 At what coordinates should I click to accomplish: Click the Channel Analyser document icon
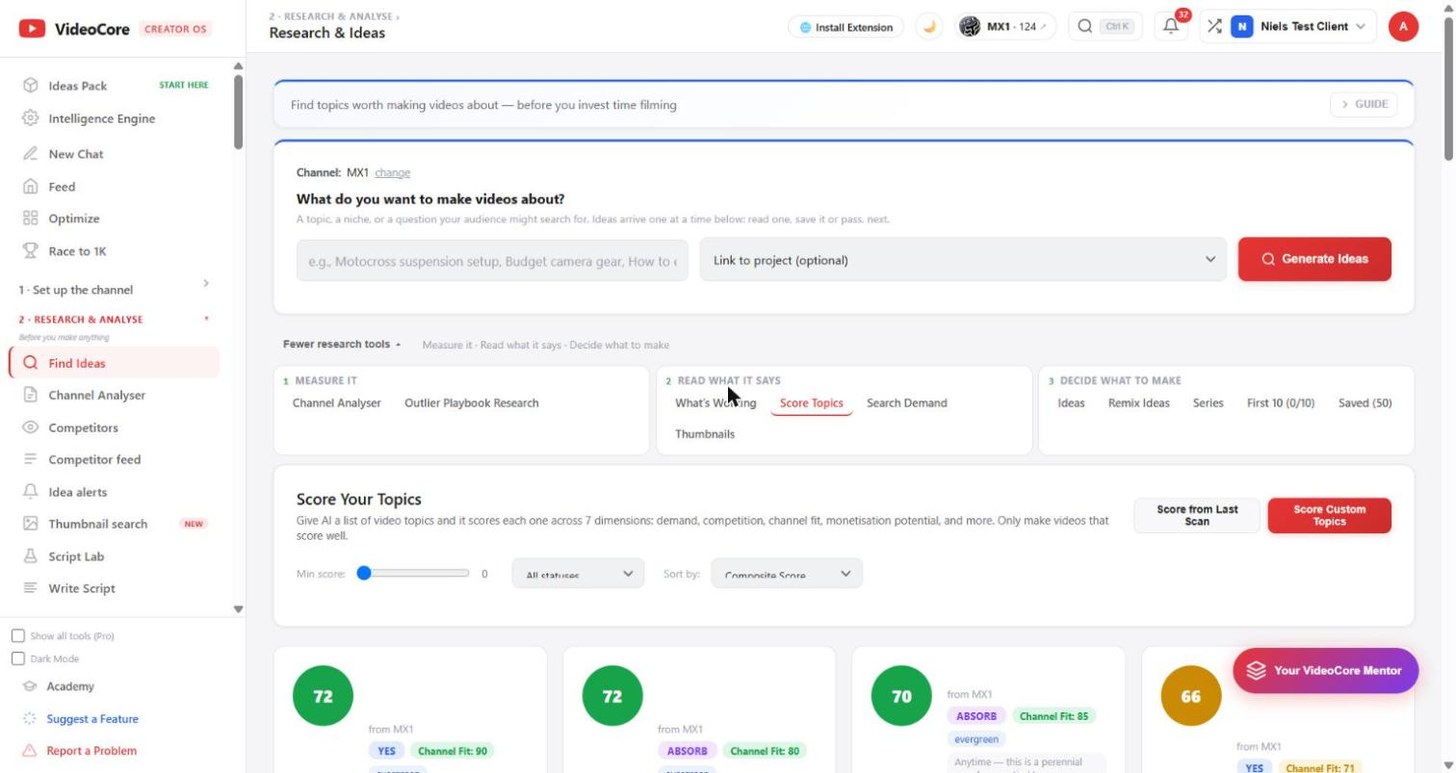[x=30, y=395]
